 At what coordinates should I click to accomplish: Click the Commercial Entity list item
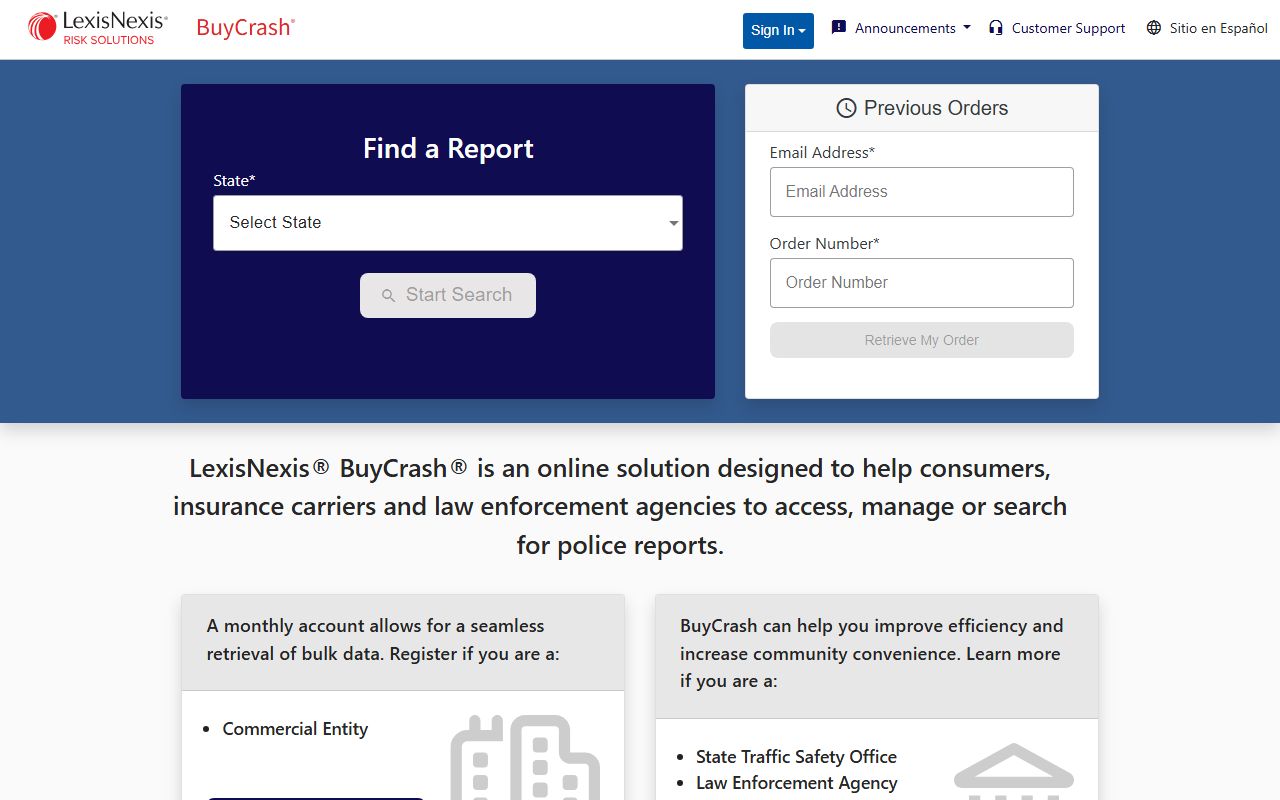click(x=295, y=729)
